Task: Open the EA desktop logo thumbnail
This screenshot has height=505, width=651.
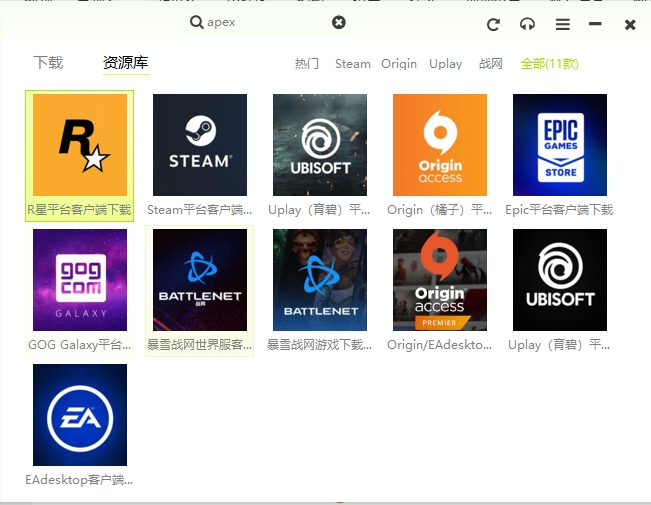Action: [80, 415]
